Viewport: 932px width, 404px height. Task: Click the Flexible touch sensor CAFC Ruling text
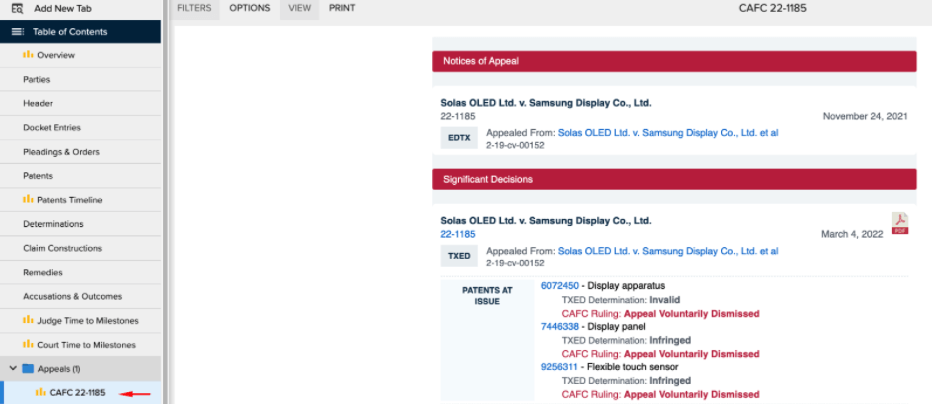pyautogui.click(x=660, y=394)
